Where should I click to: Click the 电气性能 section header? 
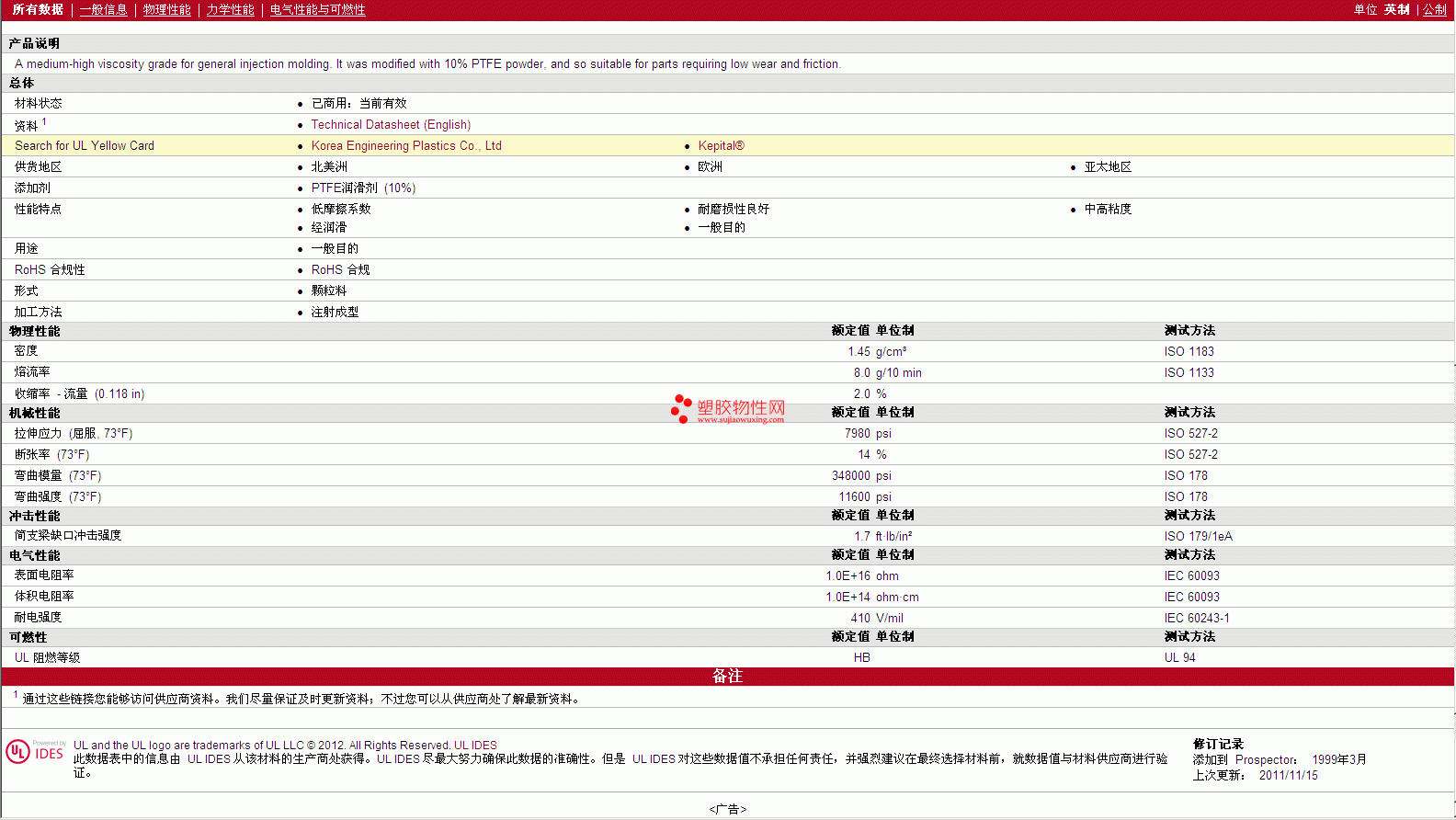[34, 555]
